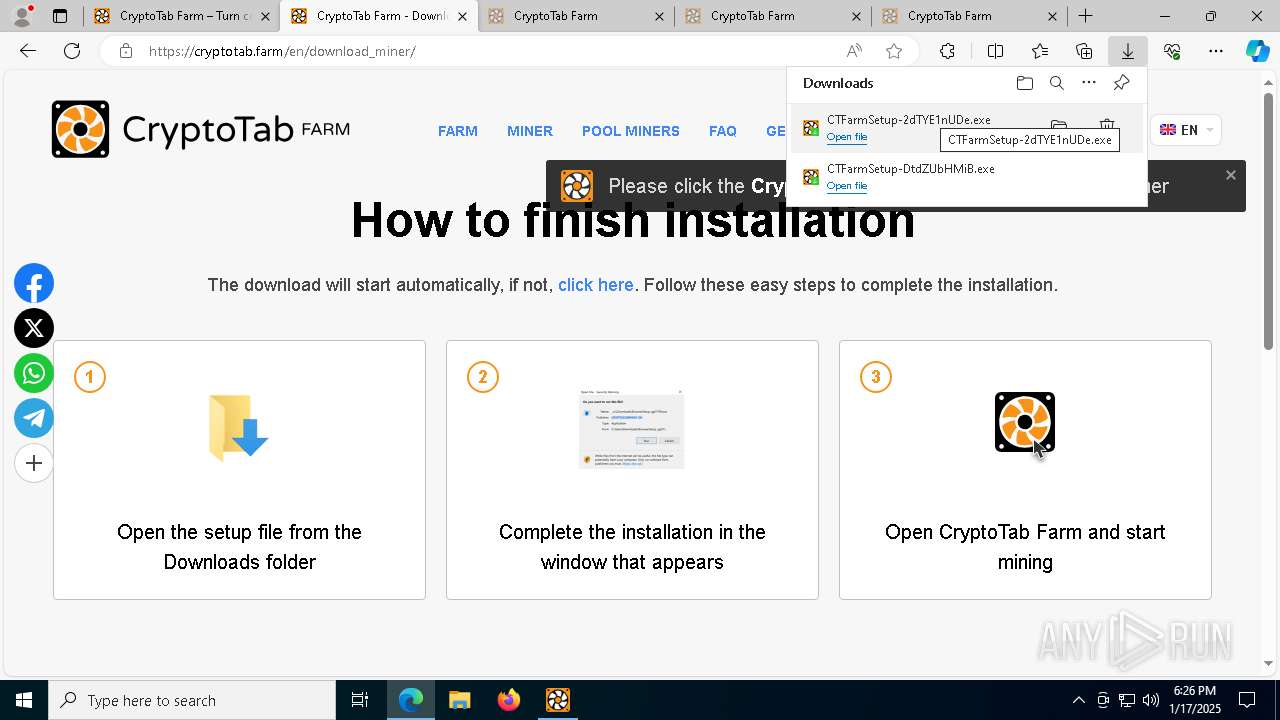Expand more share options plus icon
This screenshot has width=1280, height=720.
pos(34,463)
